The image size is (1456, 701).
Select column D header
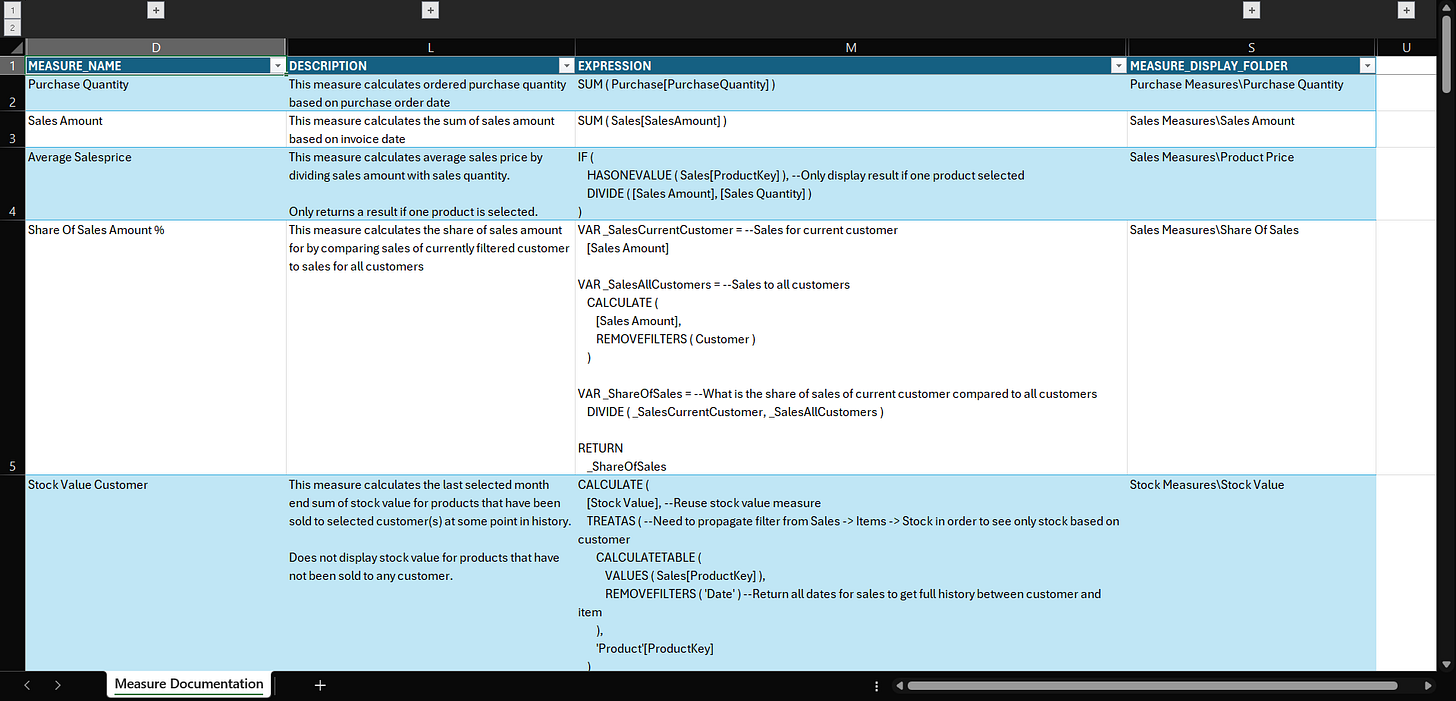click(156, 47)
